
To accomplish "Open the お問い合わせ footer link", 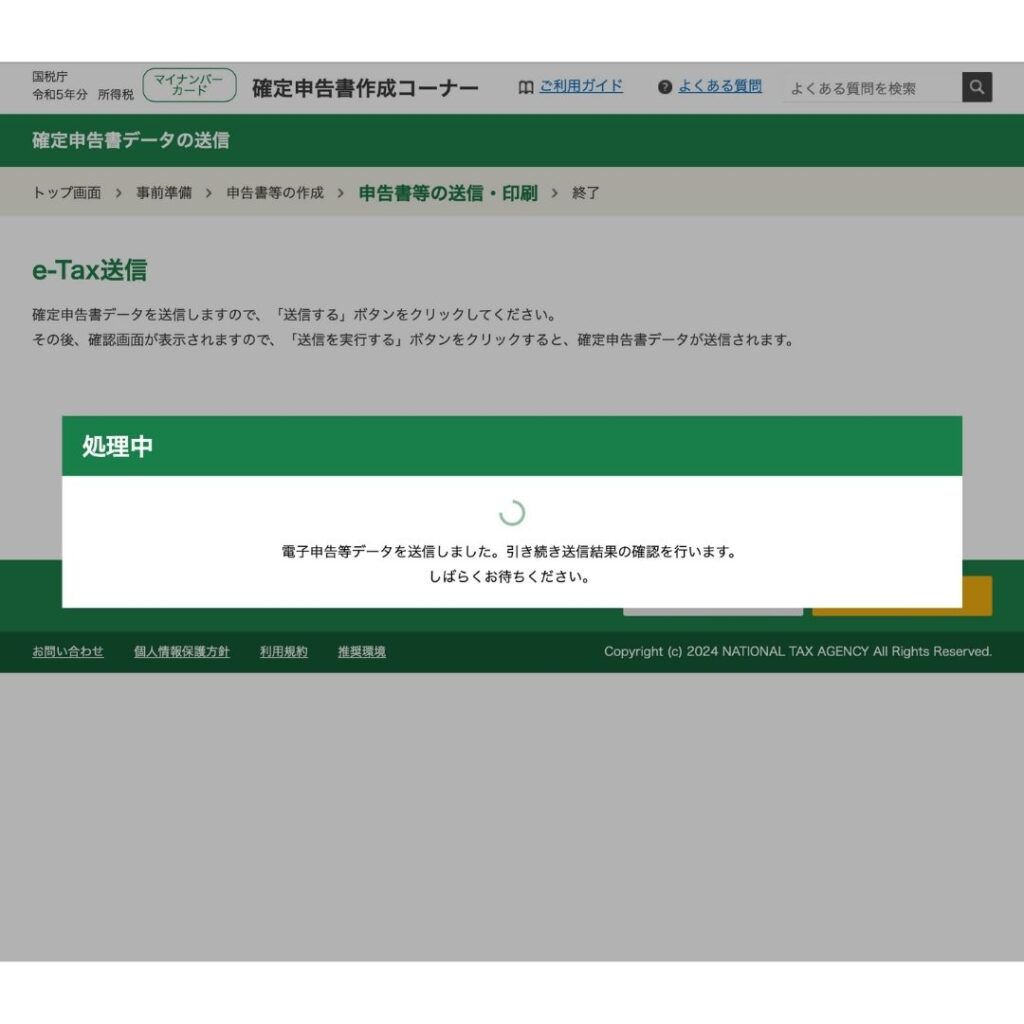I will [x=68, y=651].
